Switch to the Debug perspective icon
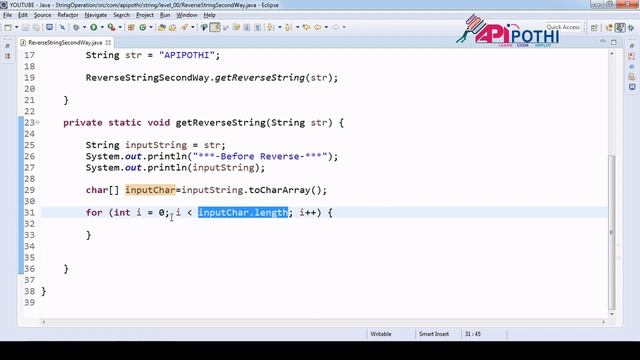640x360 pixels. point(631,27)
